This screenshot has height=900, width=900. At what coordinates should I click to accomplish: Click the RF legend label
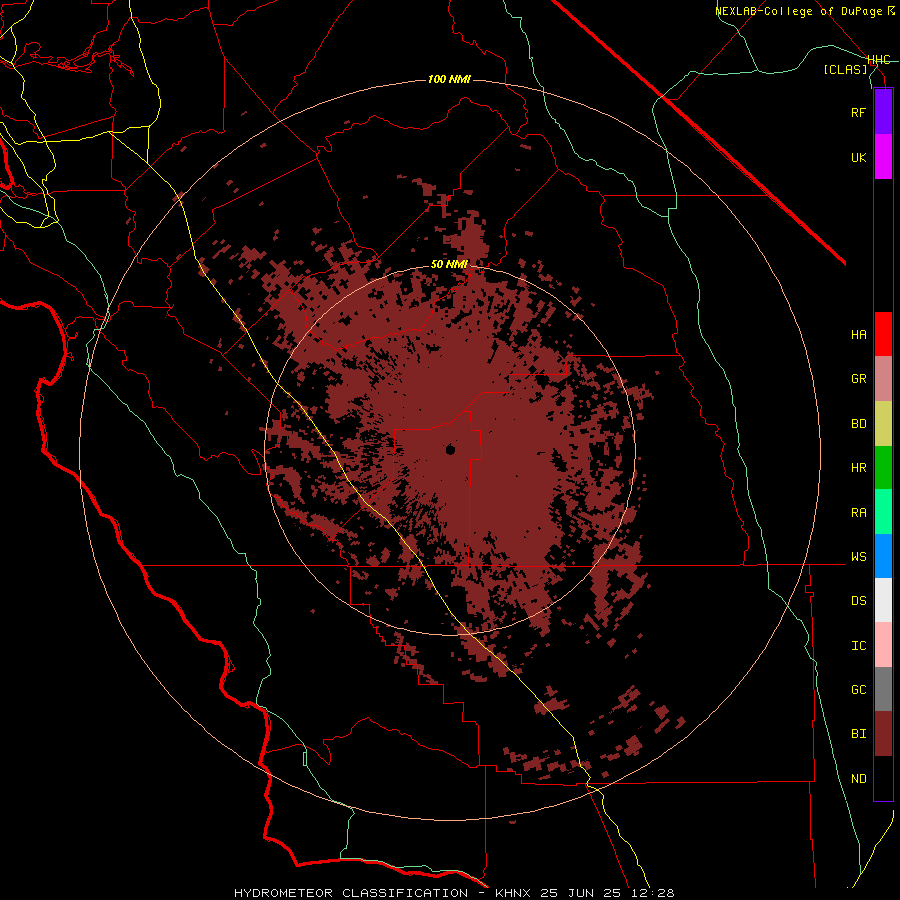(858, 112)
